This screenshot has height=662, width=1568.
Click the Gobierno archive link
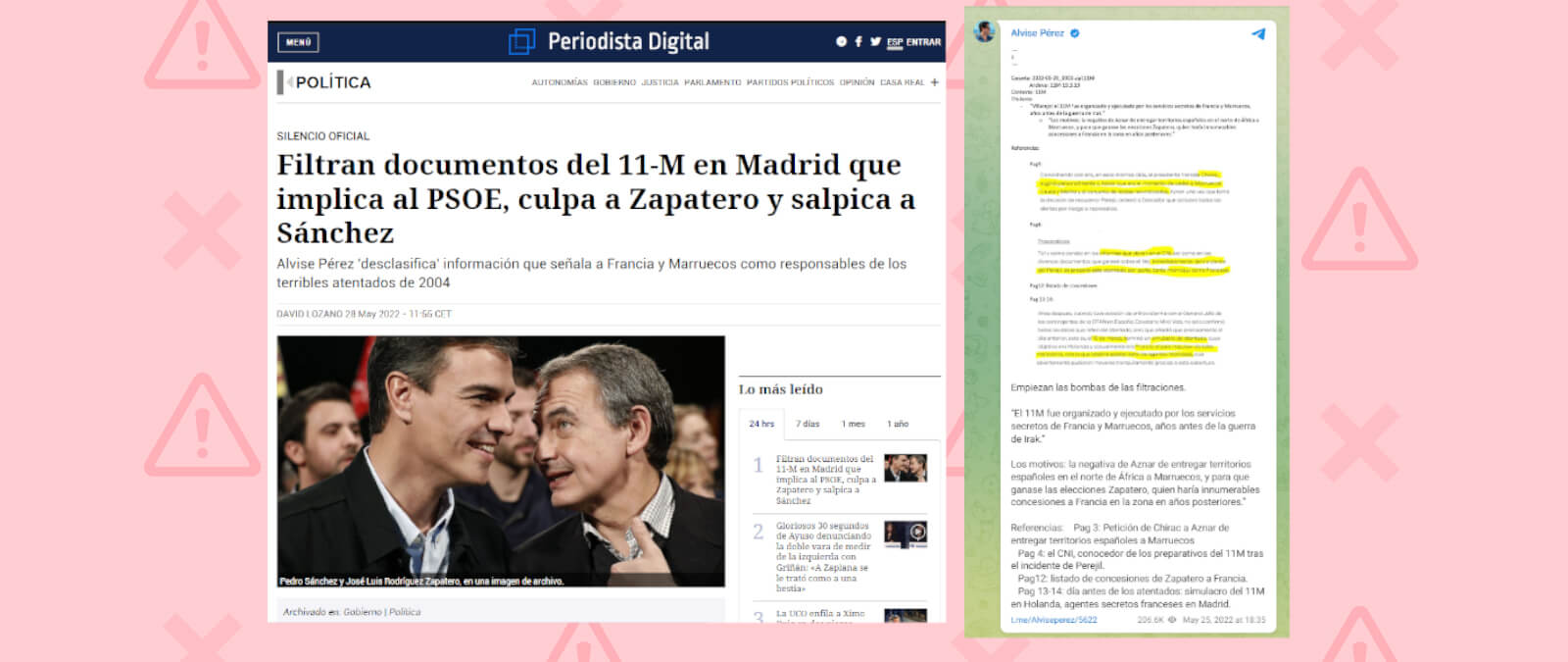pyautogui.click(x=363, y=612)
